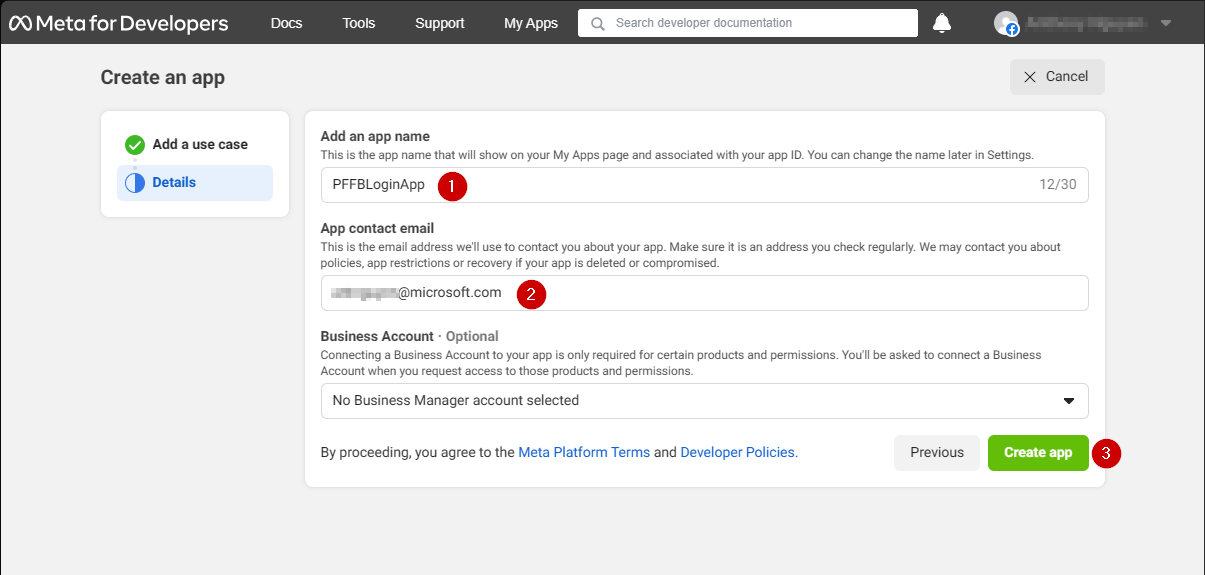This screenshot has width=1205, height=575.
Task: Open My Apps page
Action: tap(531, 23)
